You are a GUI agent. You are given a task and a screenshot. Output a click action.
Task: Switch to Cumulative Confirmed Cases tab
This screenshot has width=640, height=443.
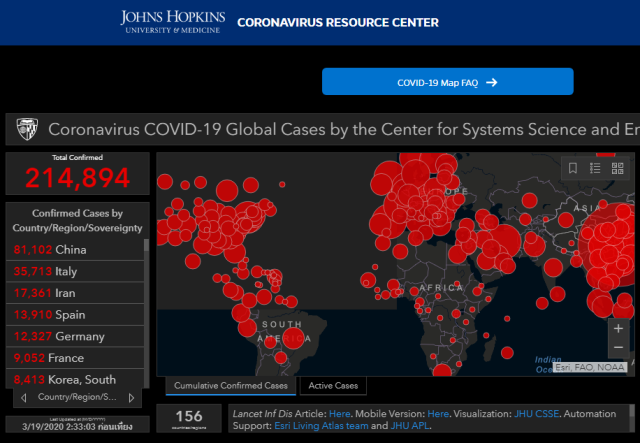(231, 386)
